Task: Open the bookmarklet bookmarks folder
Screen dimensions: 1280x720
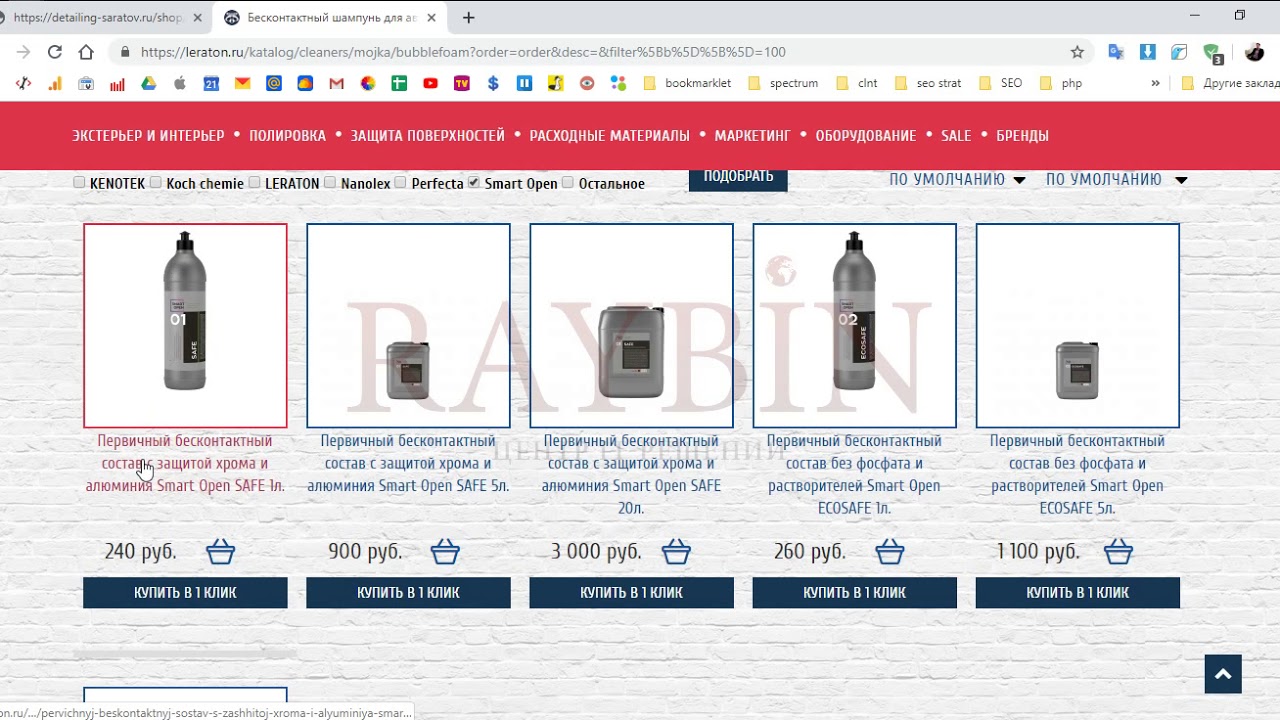Action: pos(687,83)
